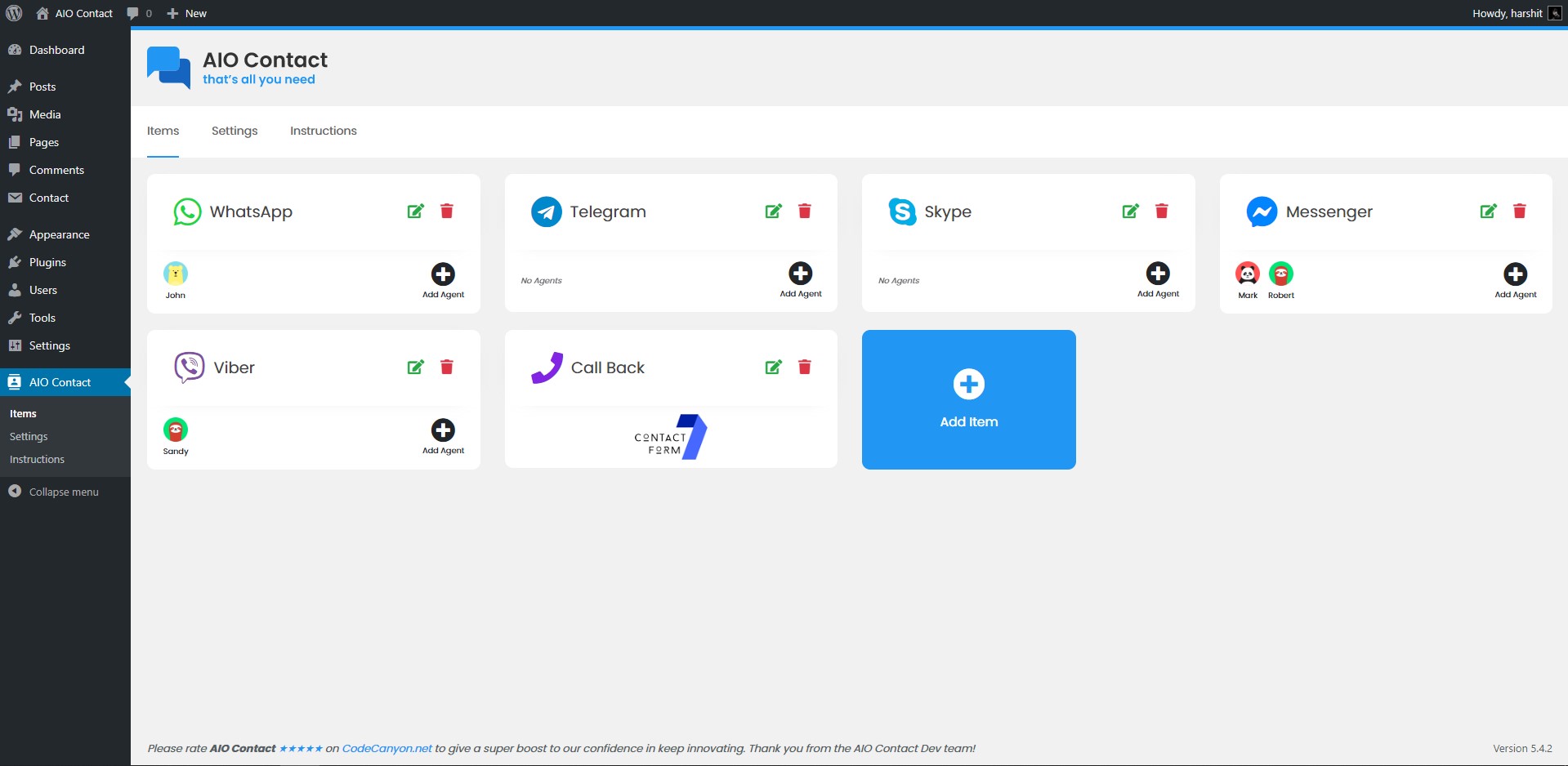Click the Add Item card
Screen dimensions: 1568x766
[x=969, y=399]
